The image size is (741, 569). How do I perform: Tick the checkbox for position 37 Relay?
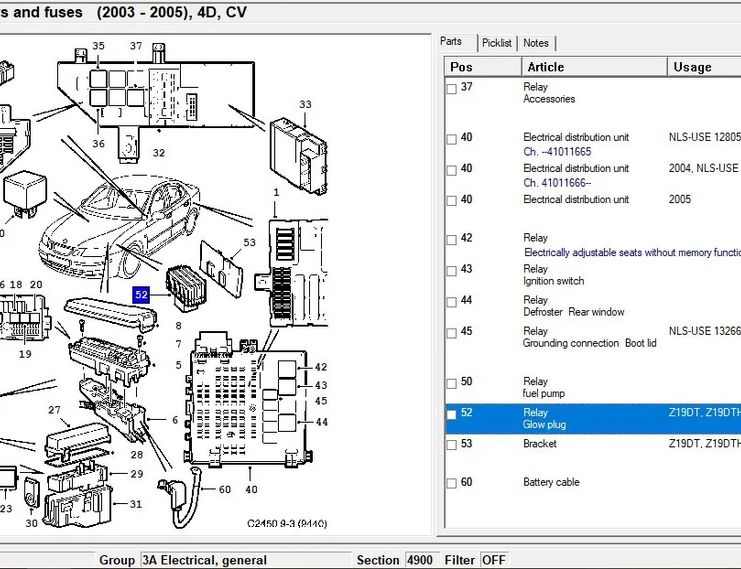[452, 88]
